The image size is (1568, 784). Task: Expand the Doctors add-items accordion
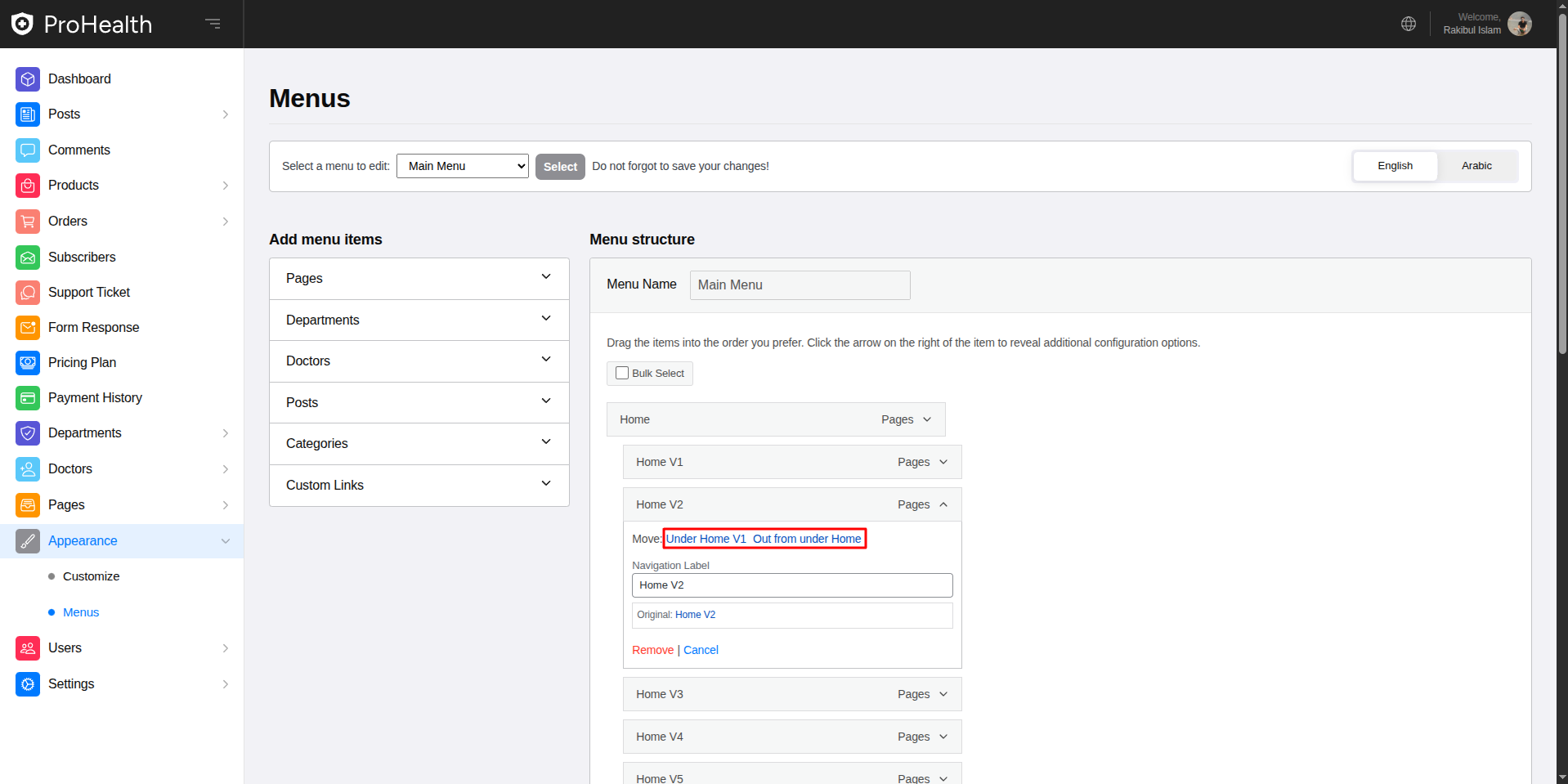(x=419, y=361)
